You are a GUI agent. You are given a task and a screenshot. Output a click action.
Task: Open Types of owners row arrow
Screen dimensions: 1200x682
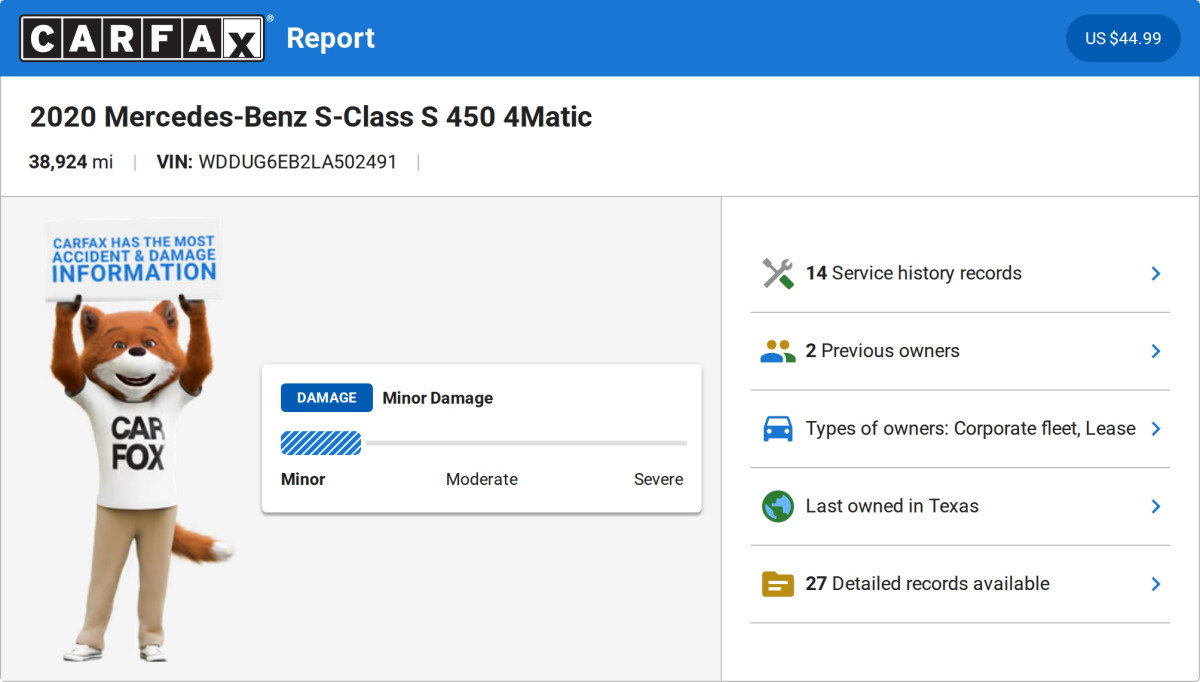pyautogui.click(x=1155, y=429)
